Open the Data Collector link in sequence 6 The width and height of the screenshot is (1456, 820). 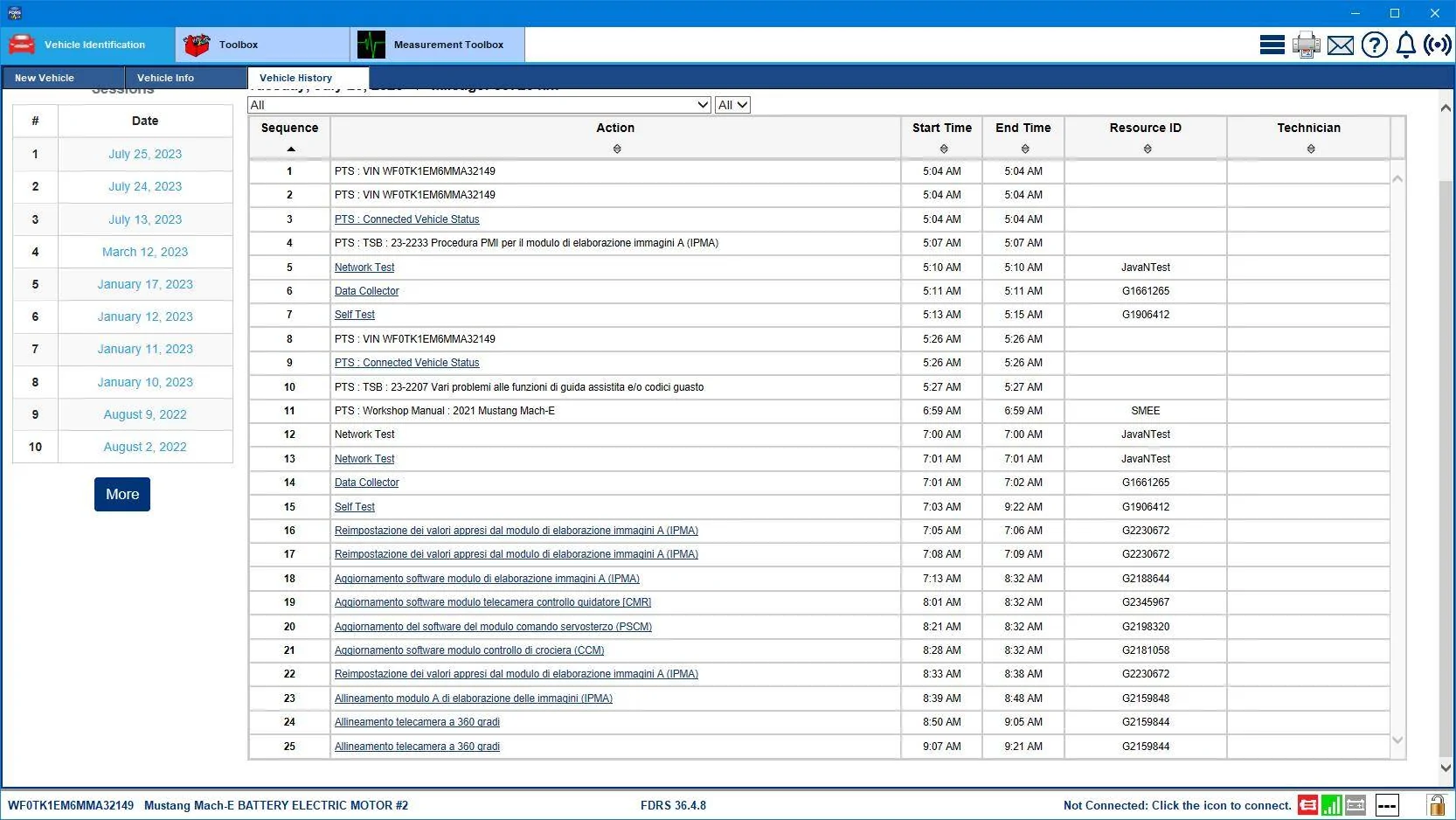pyautogui.click(x=367, y=291)
